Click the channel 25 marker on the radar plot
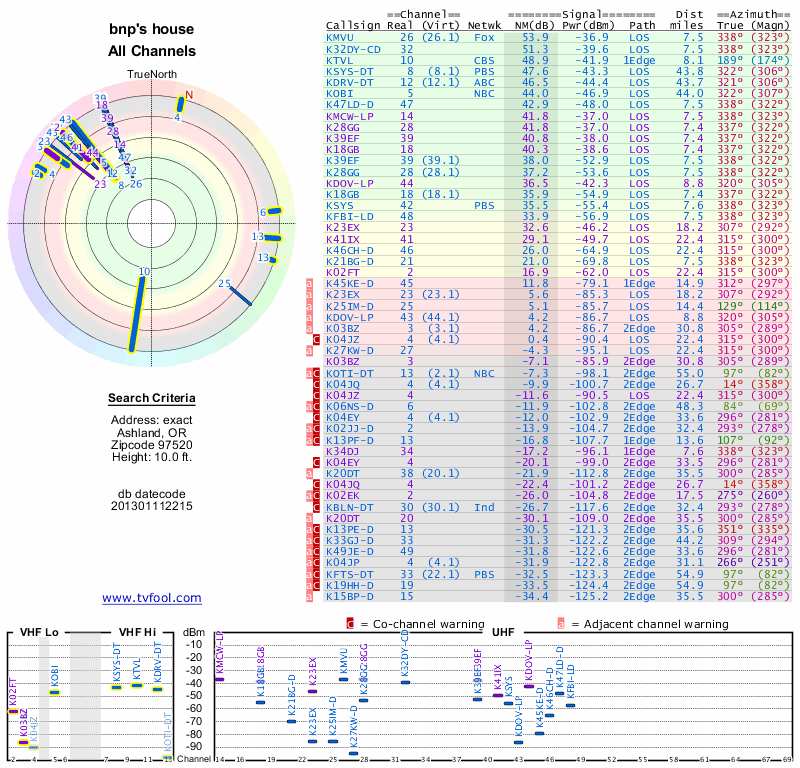 [x=240, y=296]
